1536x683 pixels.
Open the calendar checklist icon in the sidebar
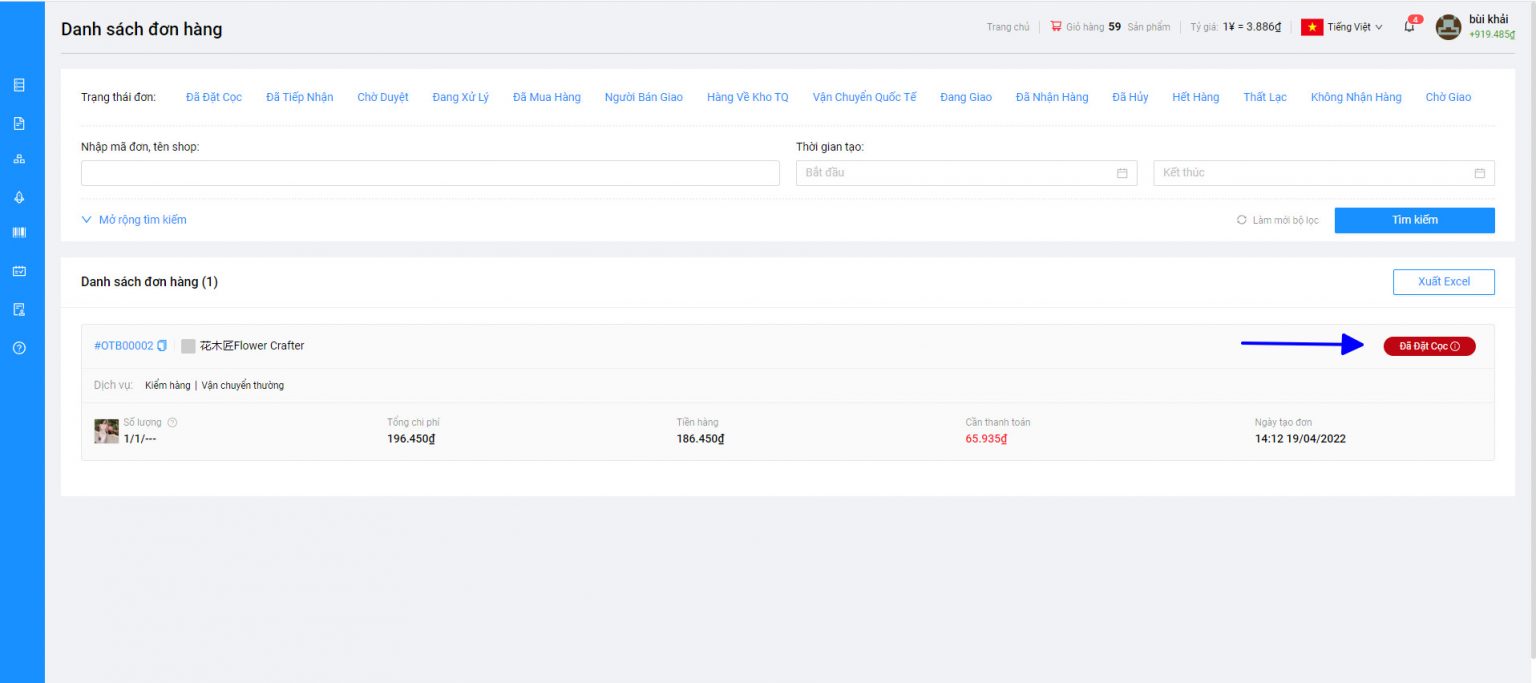click(x=19, y=271)
